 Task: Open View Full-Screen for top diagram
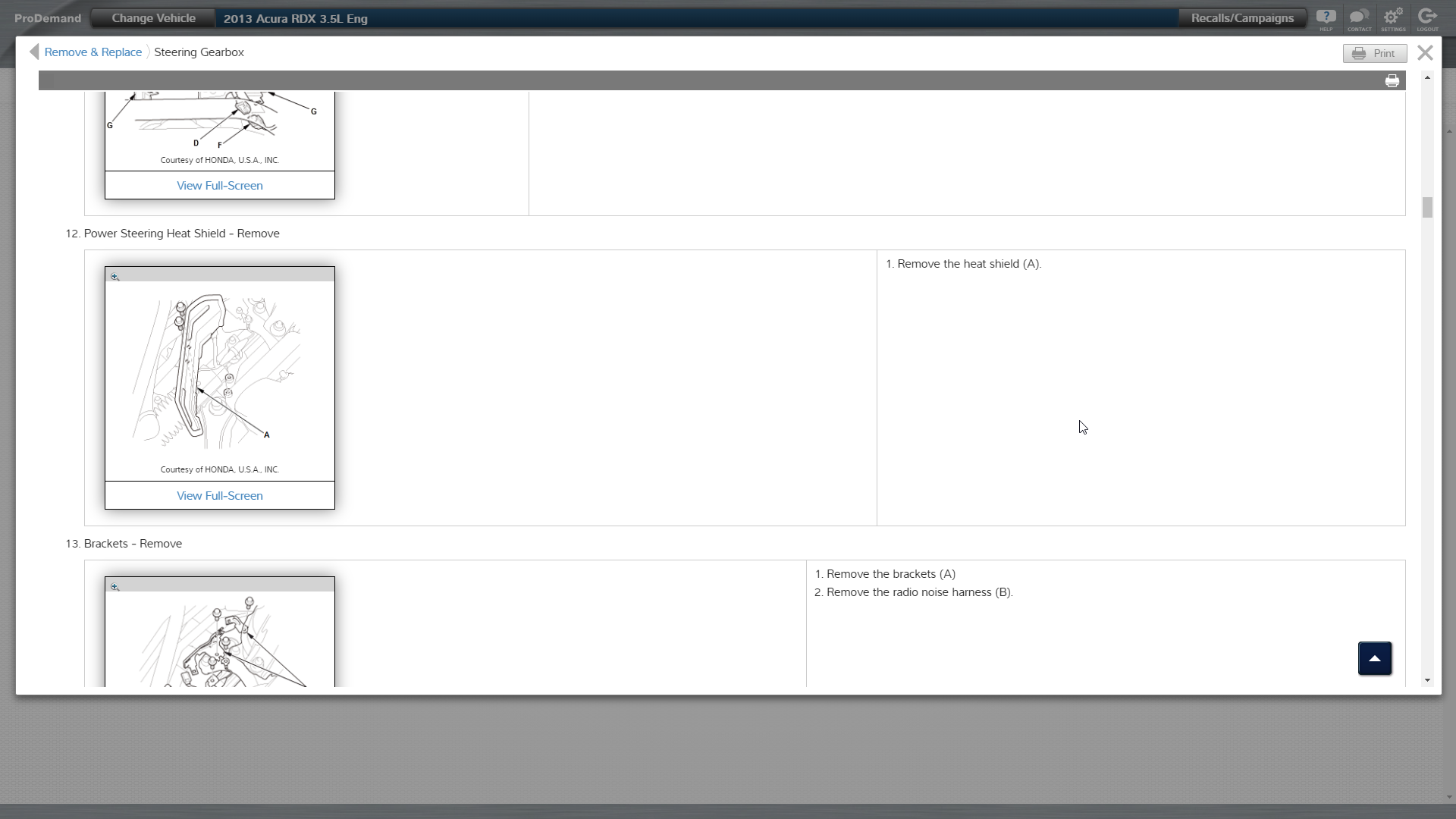(219, 186)
